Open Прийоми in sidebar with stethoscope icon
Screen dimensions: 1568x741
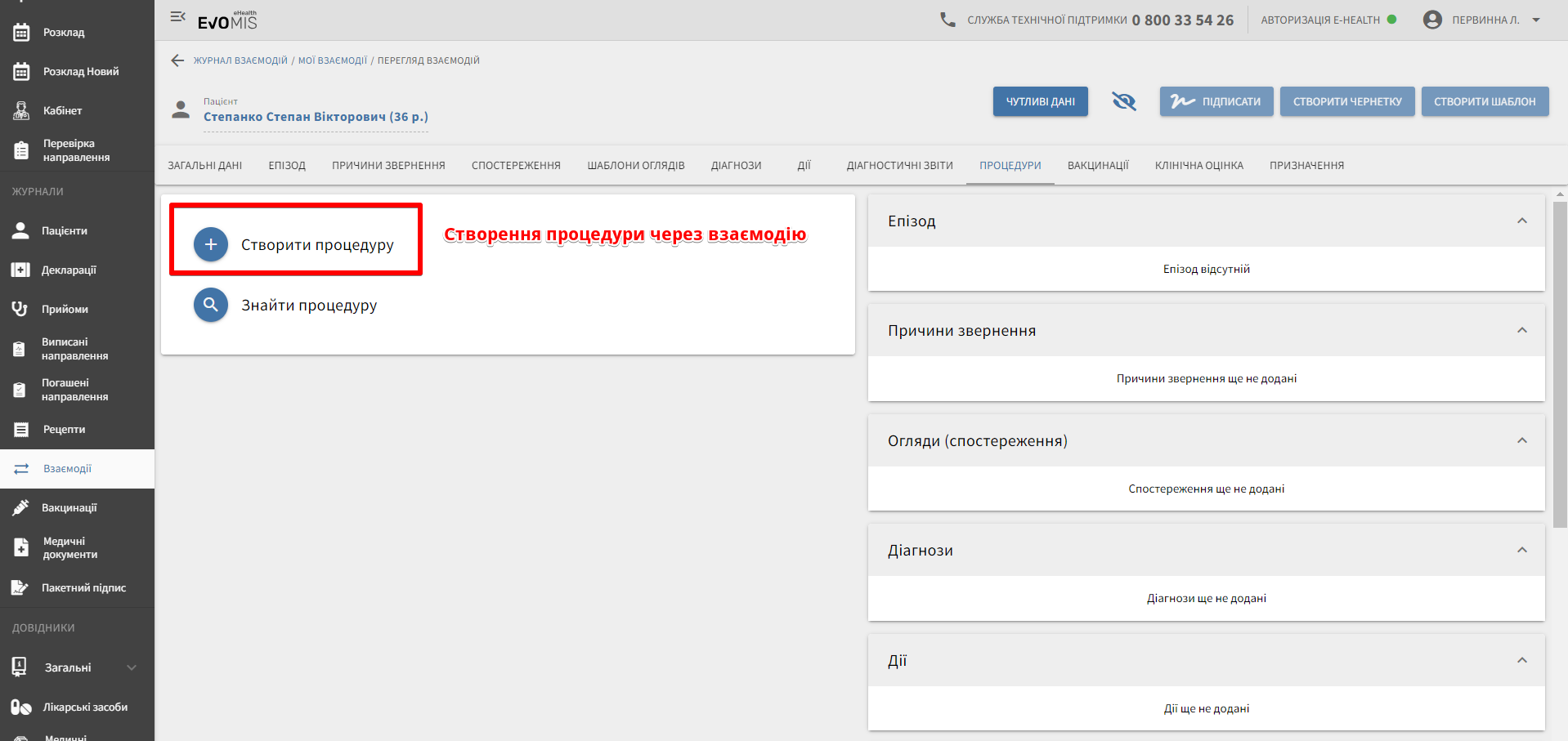20,309
